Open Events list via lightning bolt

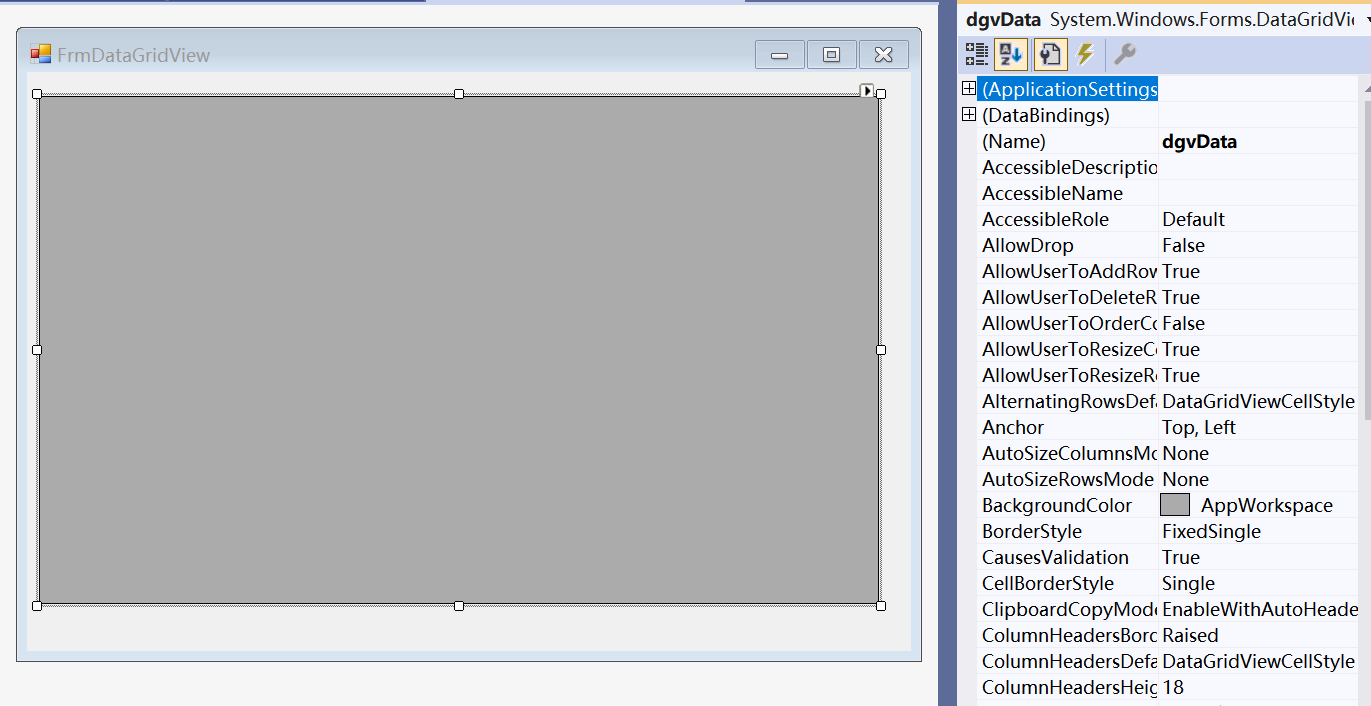(1085, 54)
